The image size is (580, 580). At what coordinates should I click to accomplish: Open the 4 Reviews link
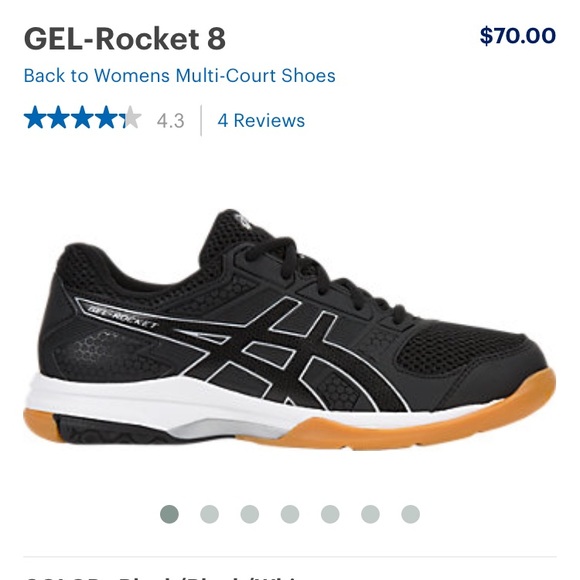(261, 121)
